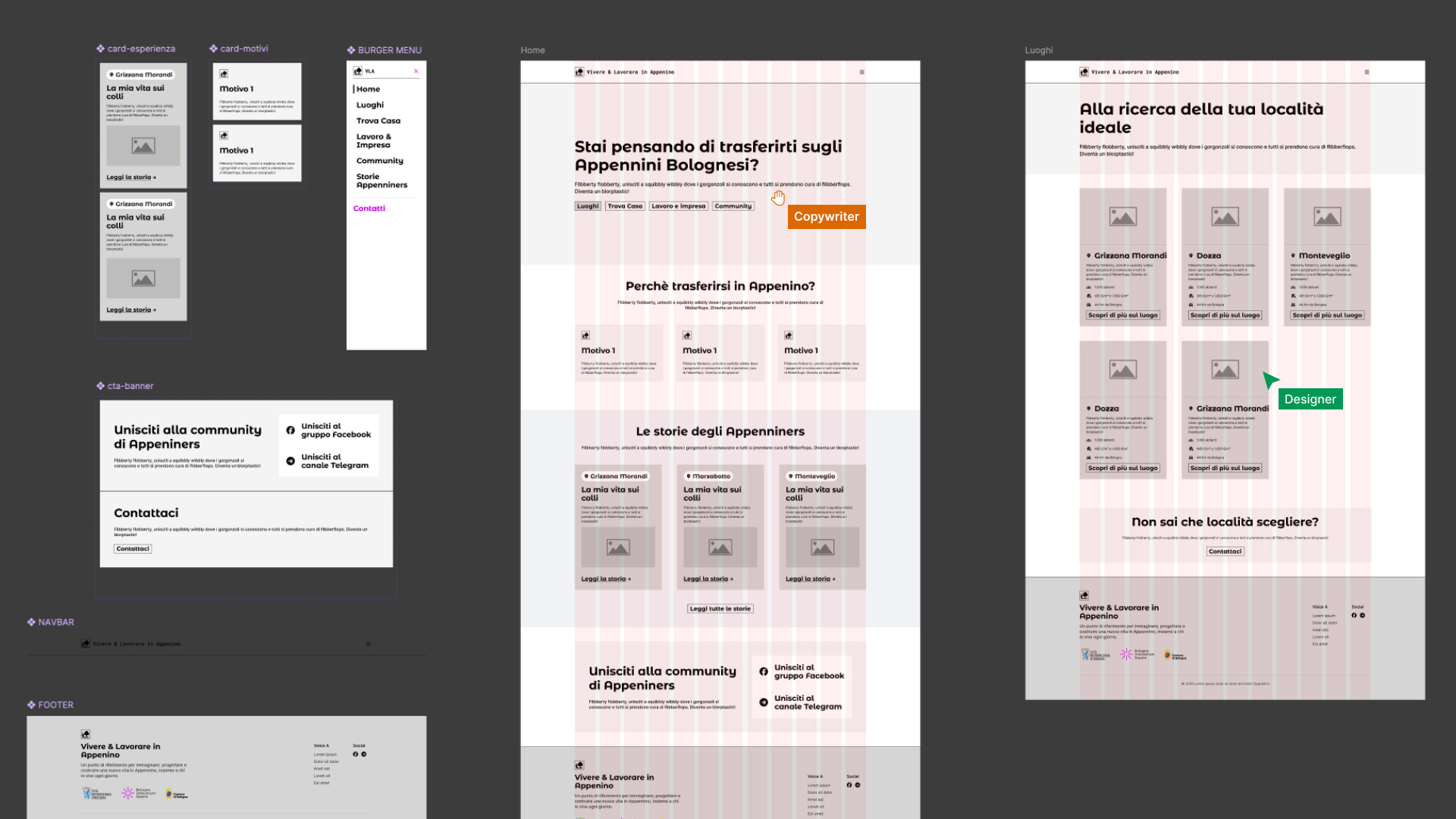Click the Le storie degli Appenniners heading

(720, 432)
